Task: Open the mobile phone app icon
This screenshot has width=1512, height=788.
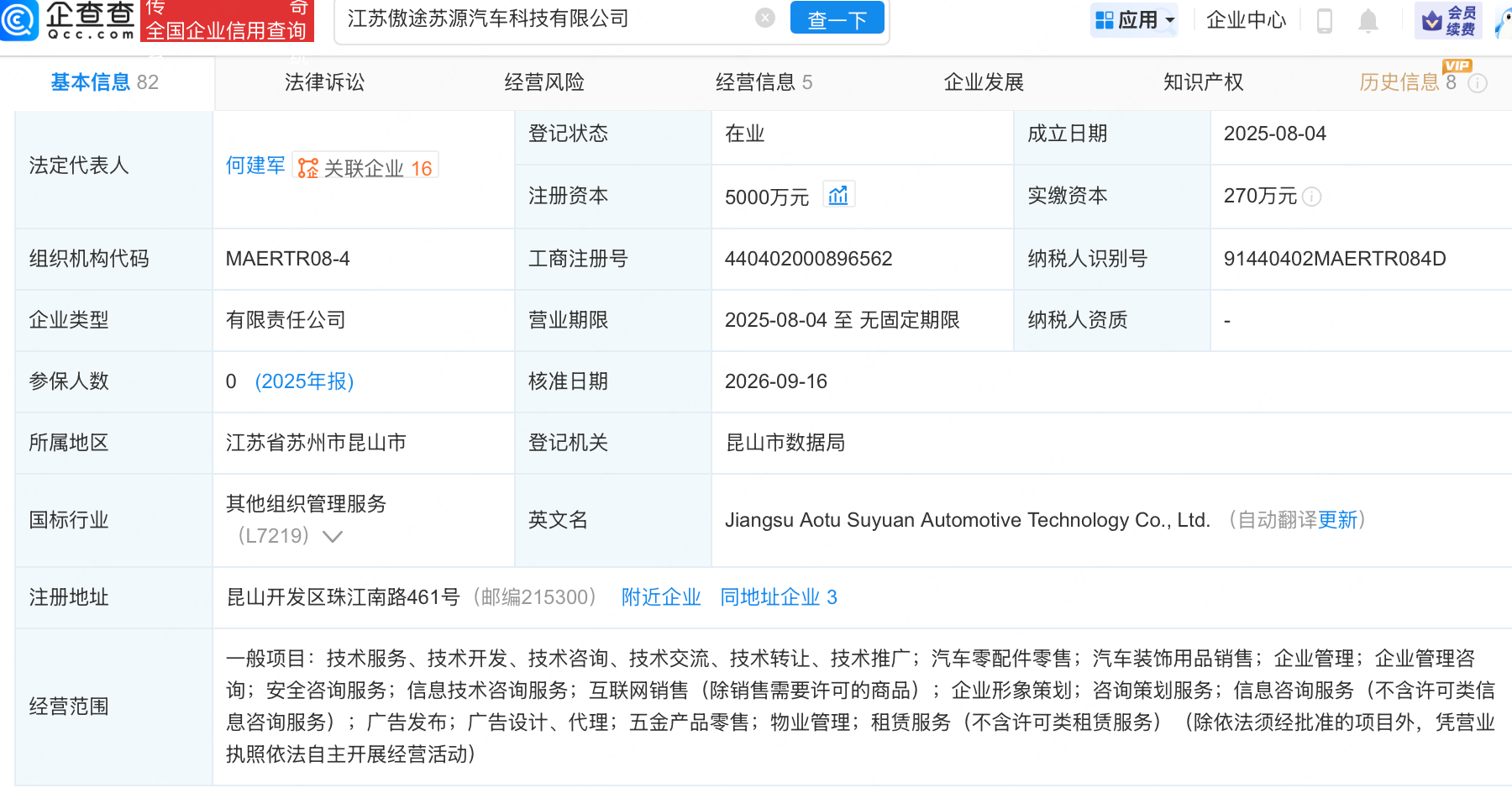Action: [x=1324, y=20]
